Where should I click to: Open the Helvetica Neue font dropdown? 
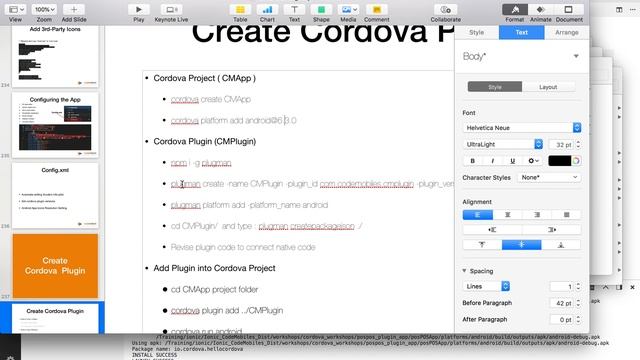(x=522, y=128)
